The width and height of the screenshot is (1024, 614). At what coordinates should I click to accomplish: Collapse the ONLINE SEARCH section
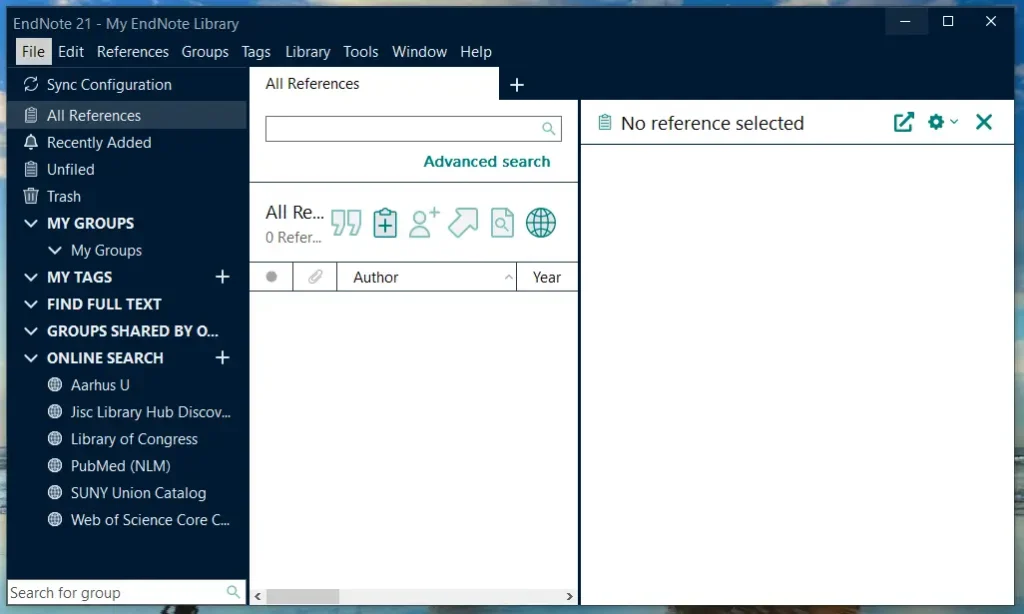click(31, 358)
